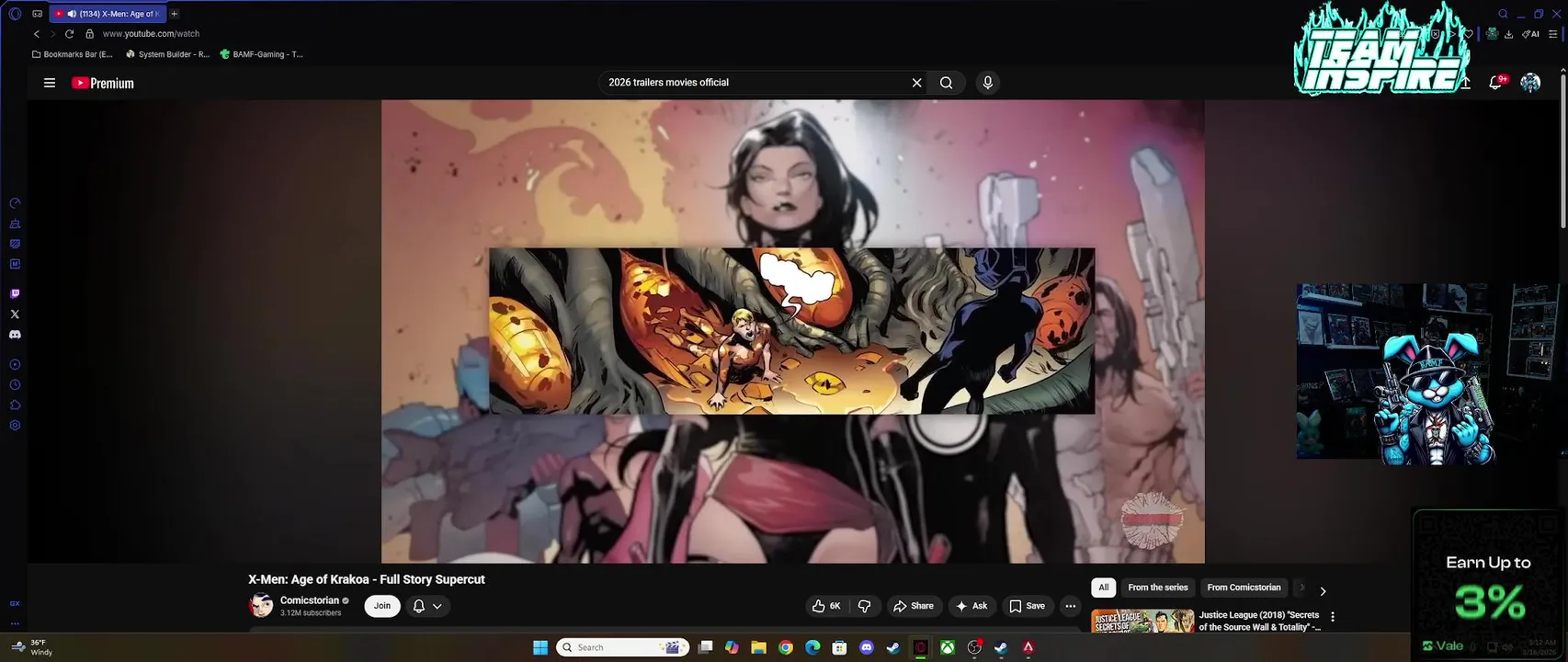Open more actions three-dot menu
This screenshot has height=662, width=1568.
1070,606
